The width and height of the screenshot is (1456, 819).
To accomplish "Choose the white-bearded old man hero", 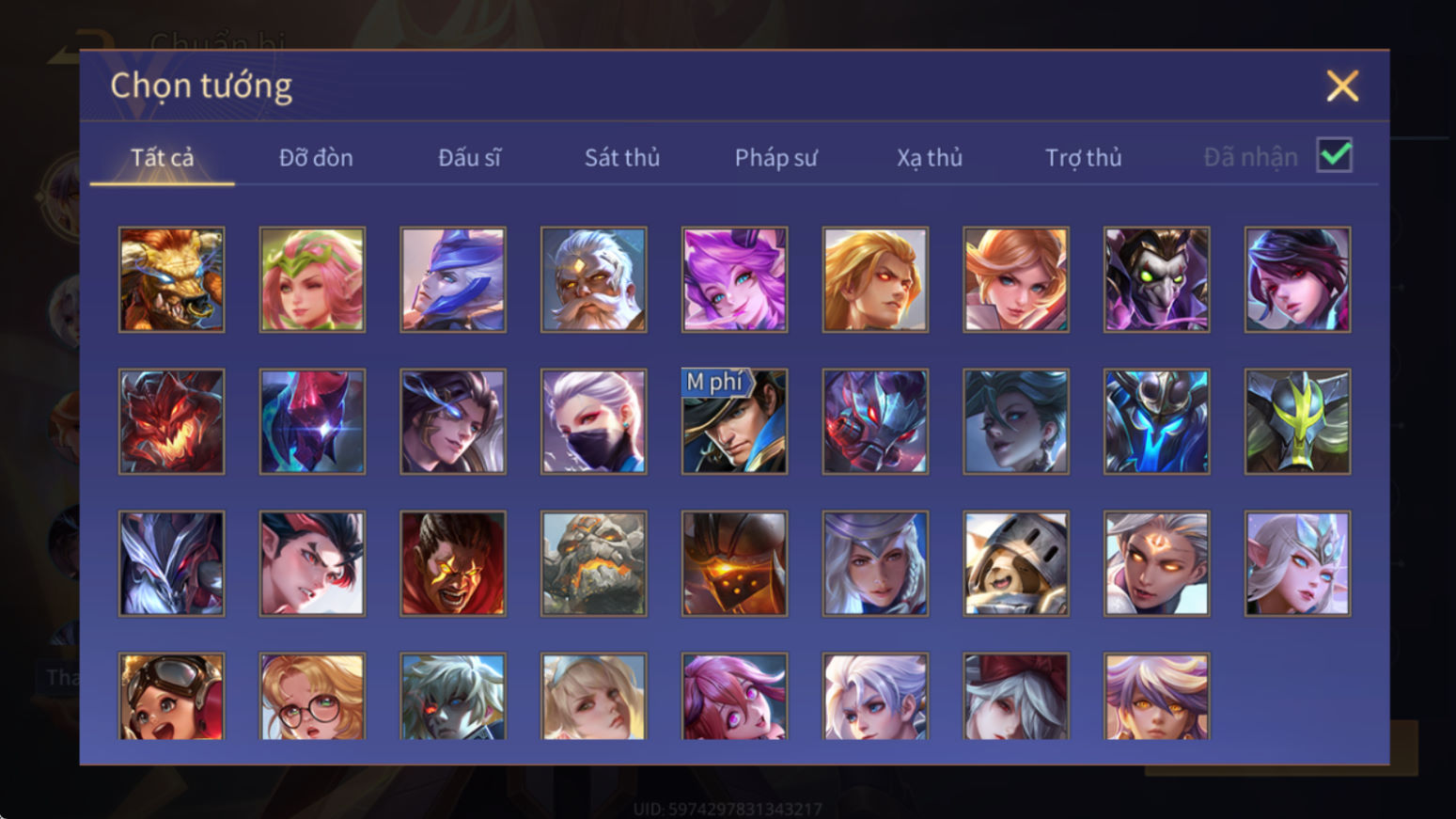I will (x=593, y=279).
